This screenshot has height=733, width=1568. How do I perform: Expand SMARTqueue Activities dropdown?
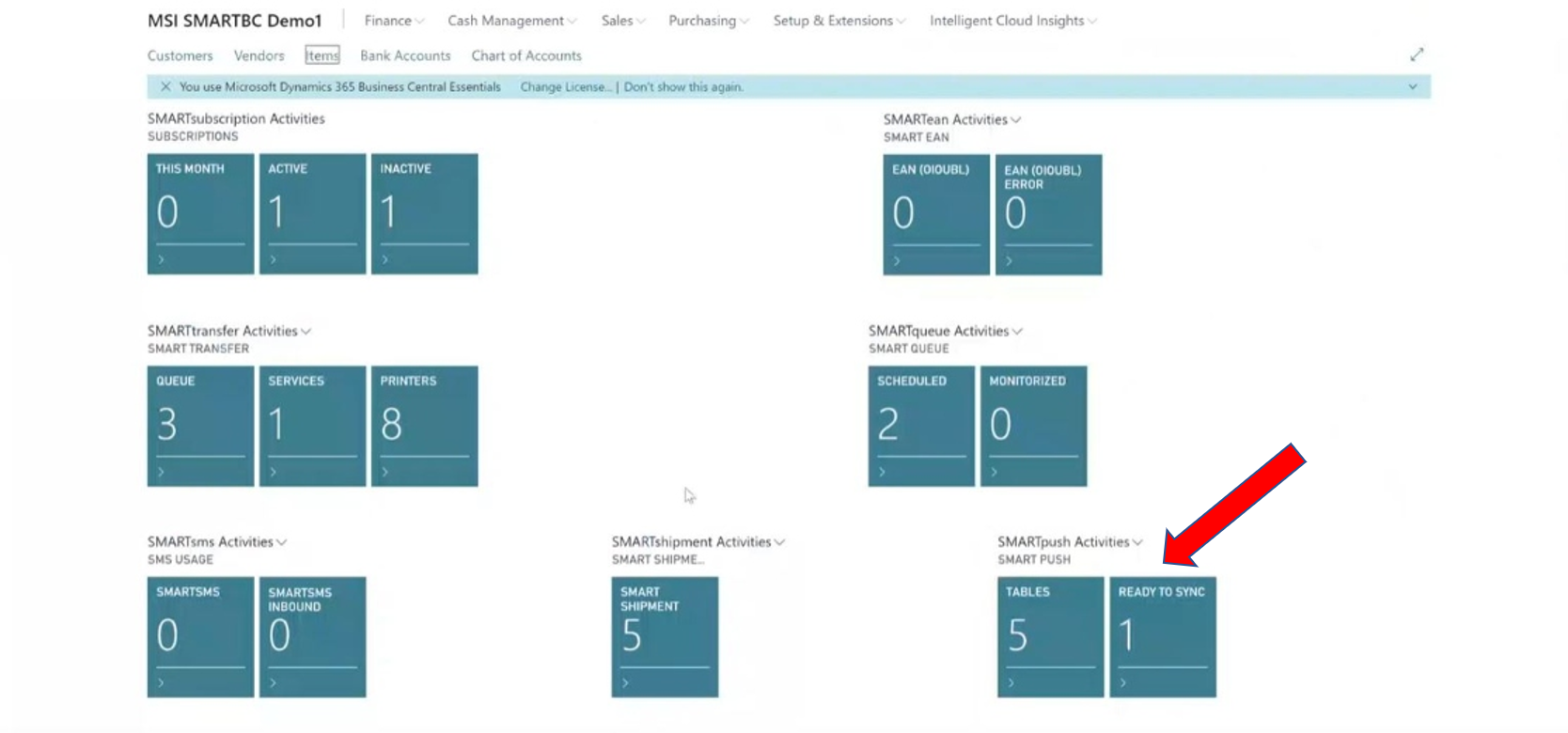[x=1017, y=332]
